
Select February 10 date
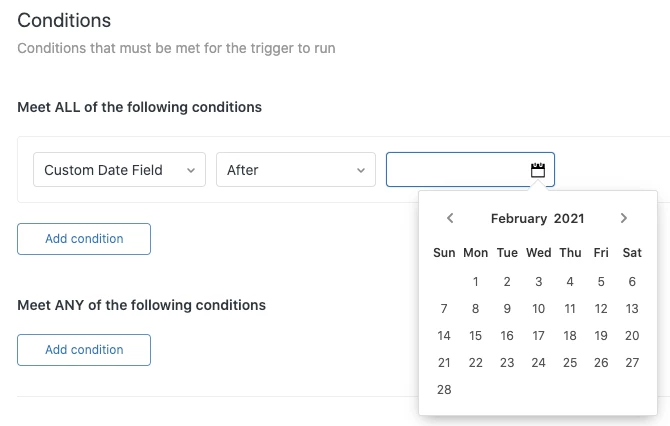point(538,309)
